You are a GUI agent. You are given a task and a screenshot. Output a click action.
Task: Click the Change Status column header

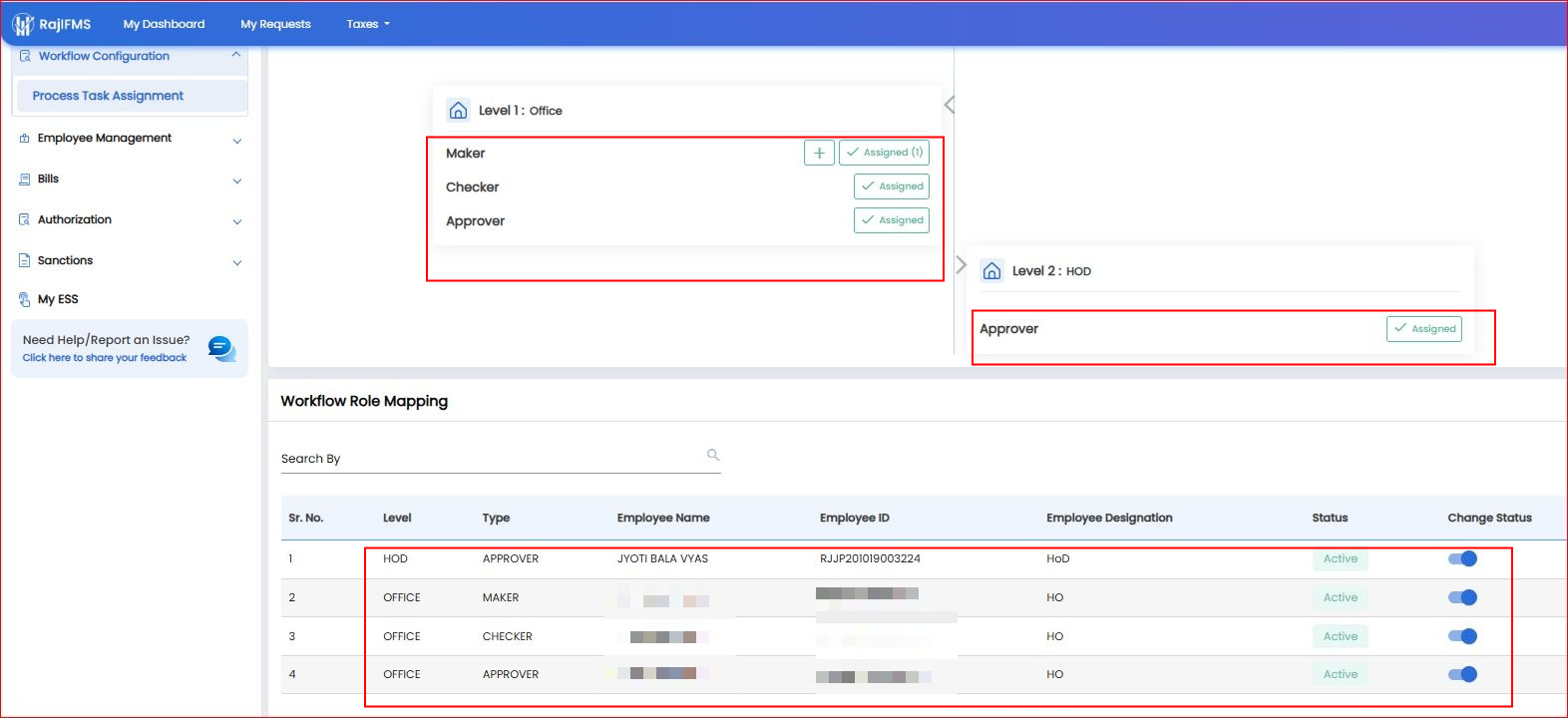[1489, 518]
